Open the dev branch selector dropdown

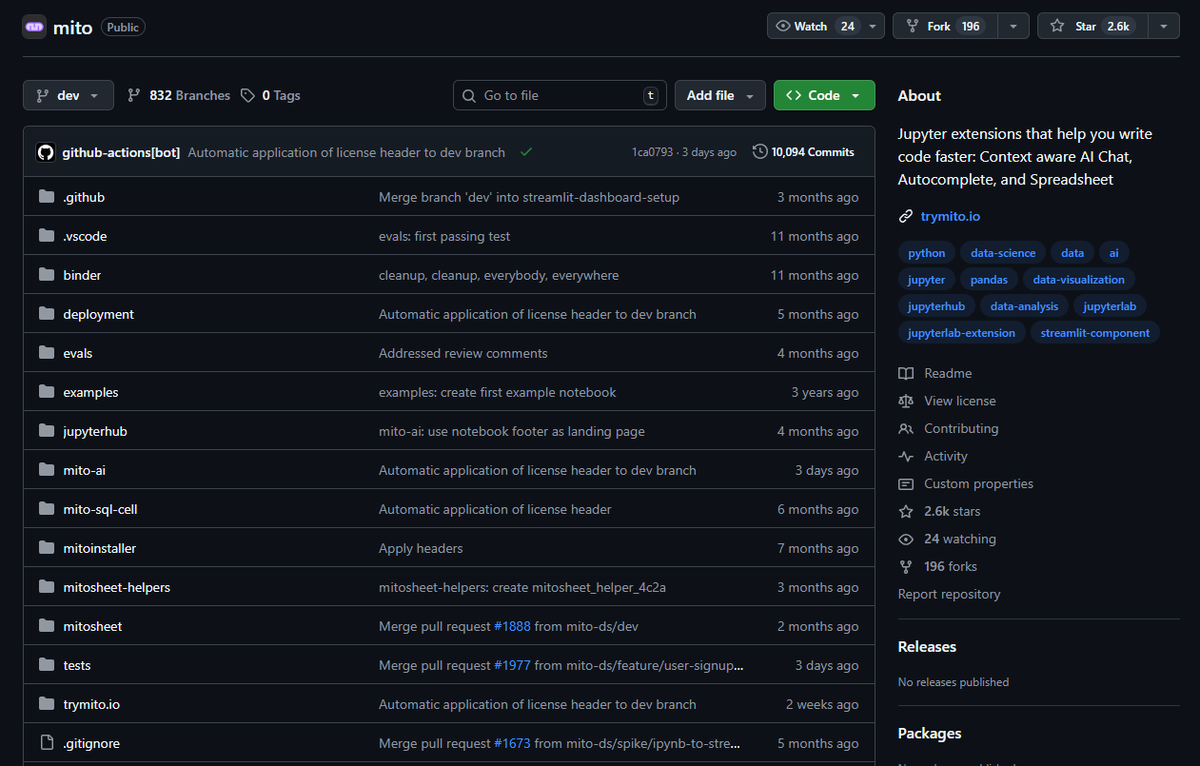pos(68,95)
